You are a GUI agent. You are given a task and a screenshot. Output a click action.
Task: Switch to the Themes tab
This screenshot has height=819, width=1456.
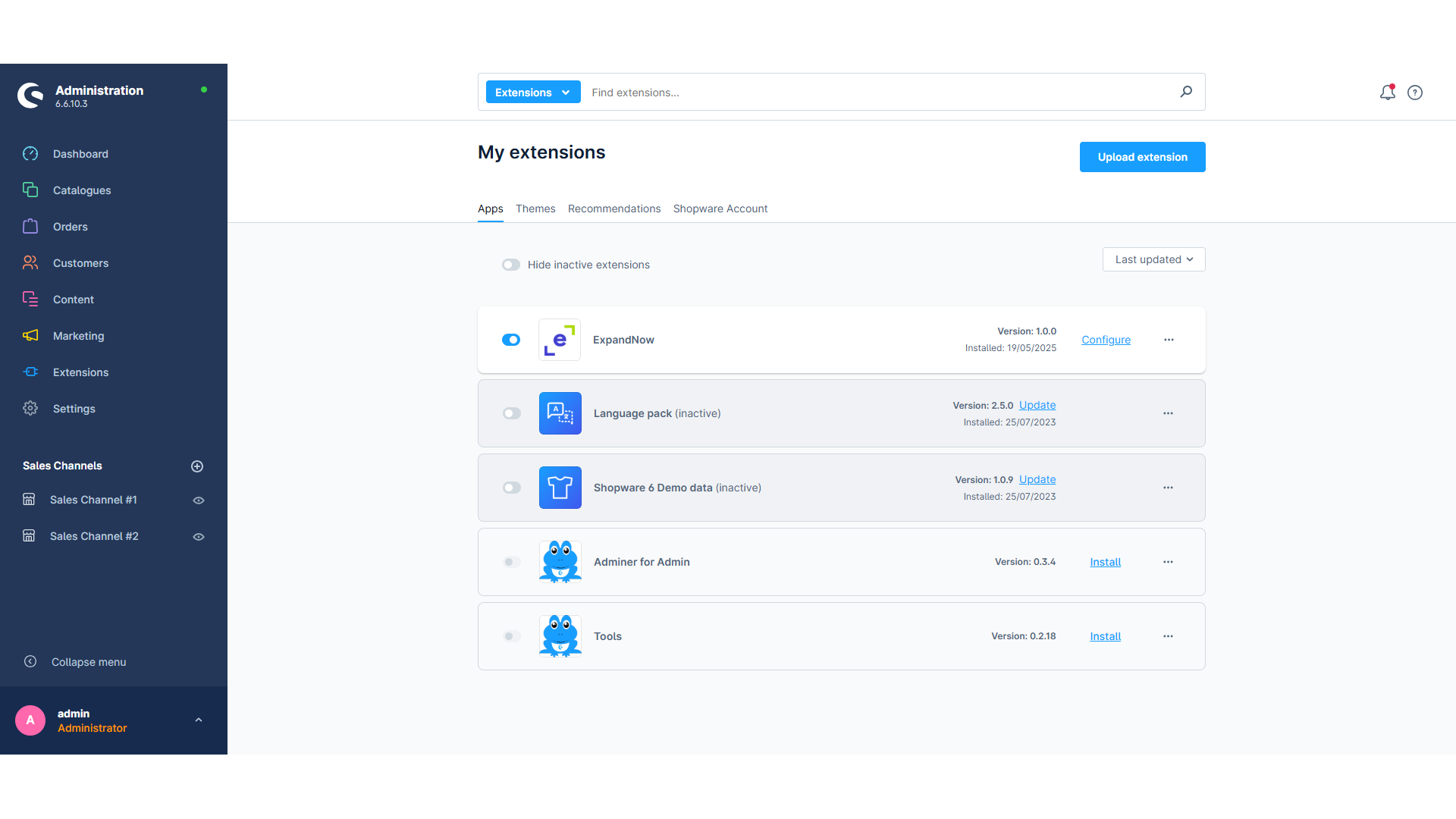pyautogui.click(x=535, y=209)
